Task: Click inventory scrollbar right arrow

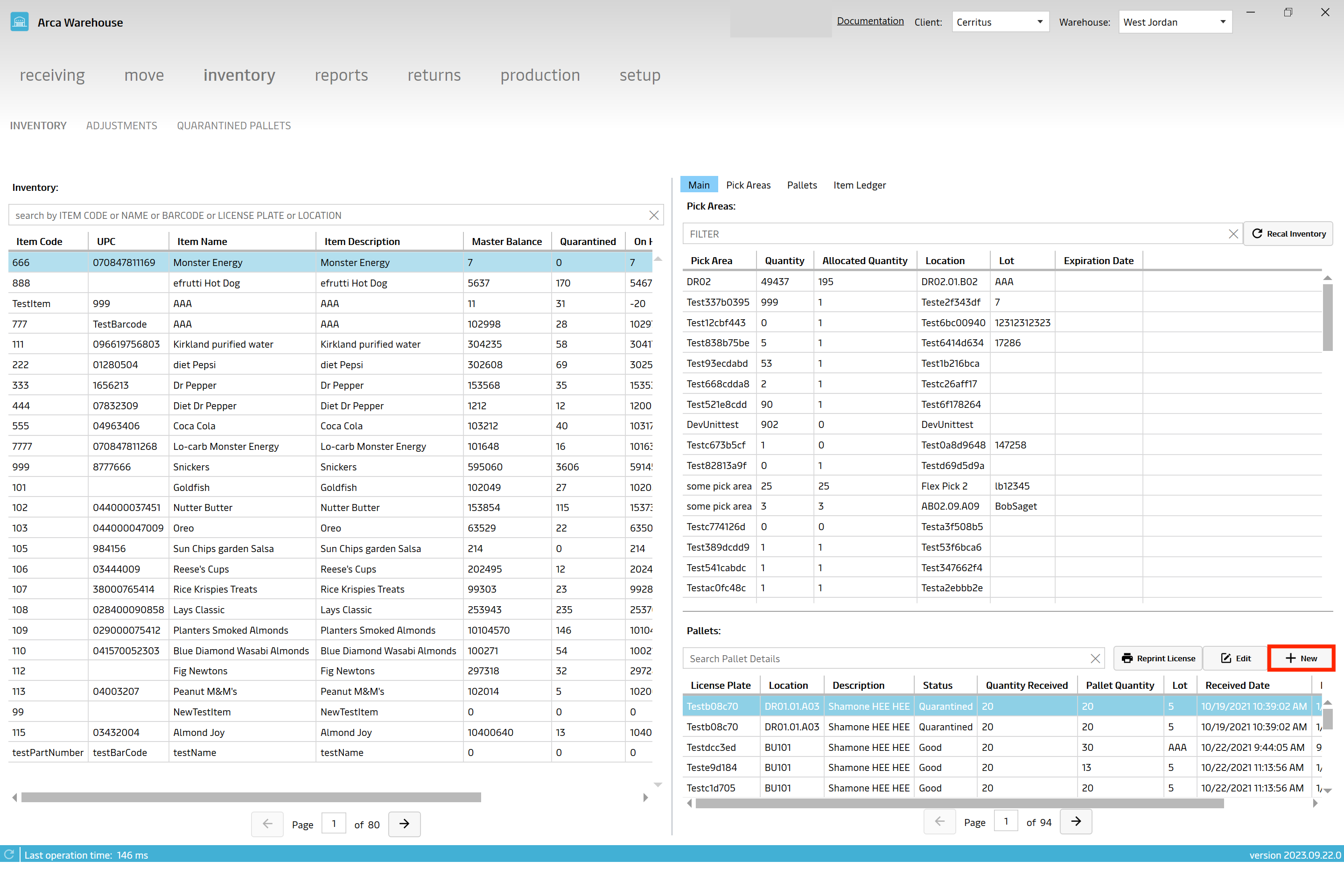Action: click(x=646, y=797)
